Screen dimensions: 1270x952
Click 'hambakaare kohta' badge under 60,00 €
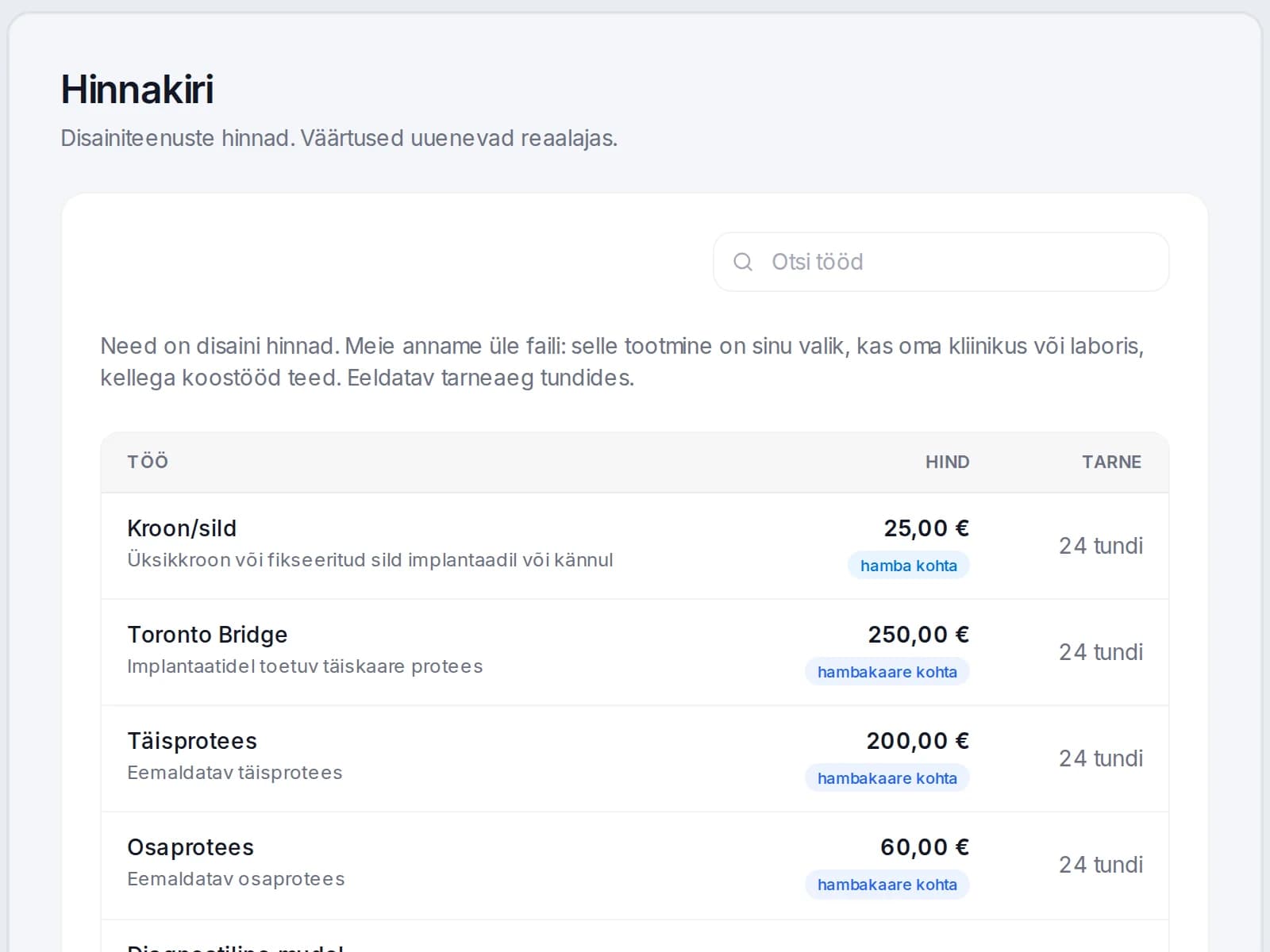click(x=887, y=885)
